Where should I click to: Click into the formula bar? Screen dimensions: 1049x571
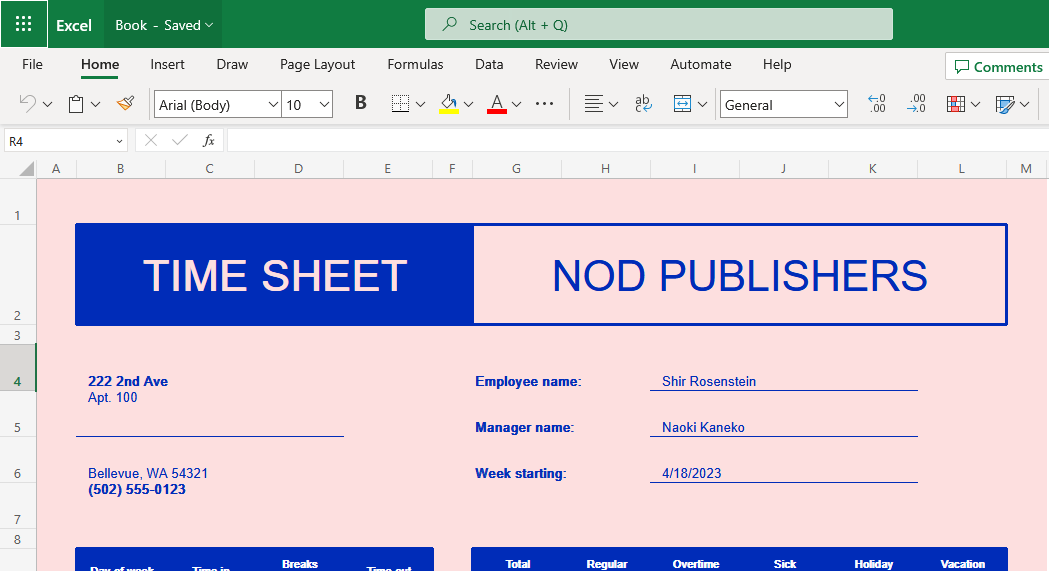click(638, 140)
